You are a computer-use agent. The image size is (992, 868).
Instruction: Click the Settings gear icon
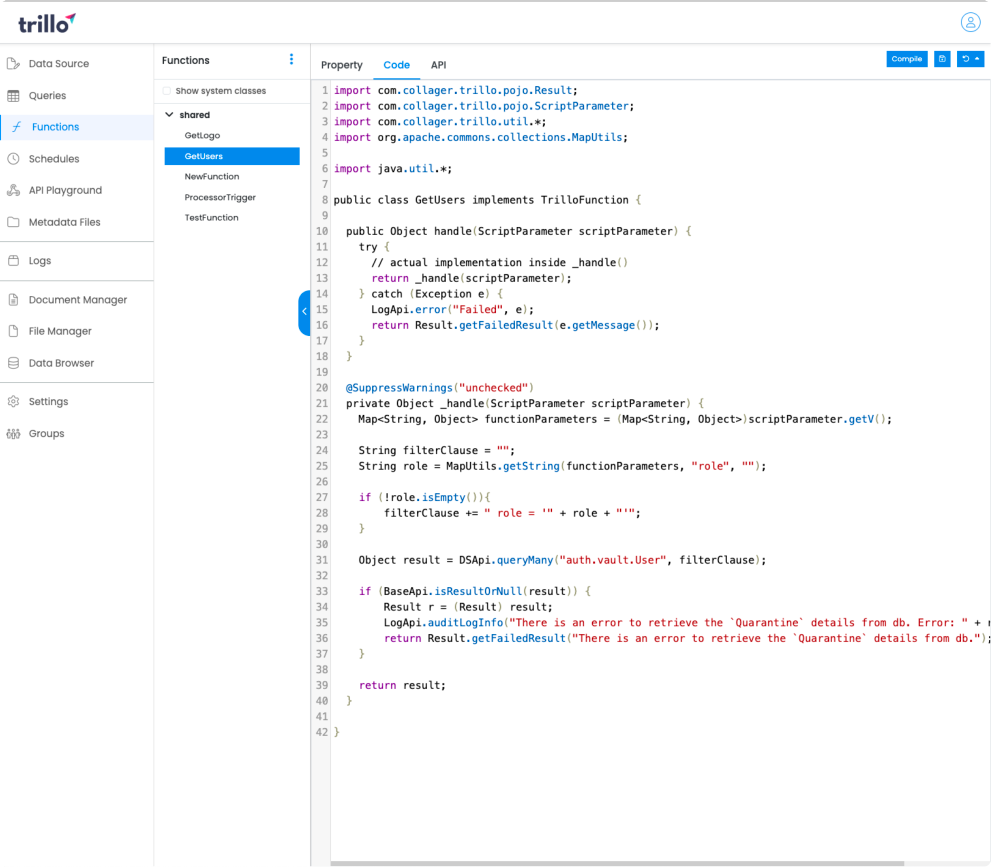pyautogui.click(x=13, y=402)
